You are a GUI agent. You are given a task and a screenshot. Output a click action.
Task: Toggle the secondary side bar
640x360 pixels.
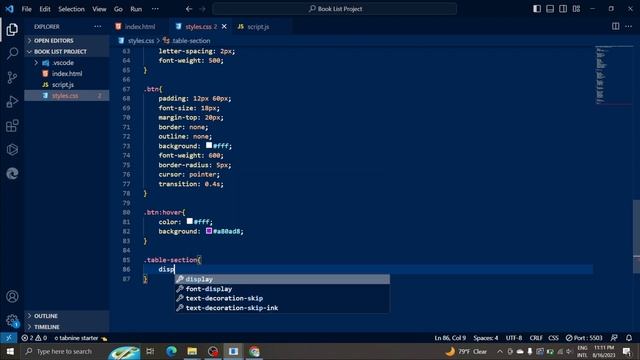tap(563, 9)
